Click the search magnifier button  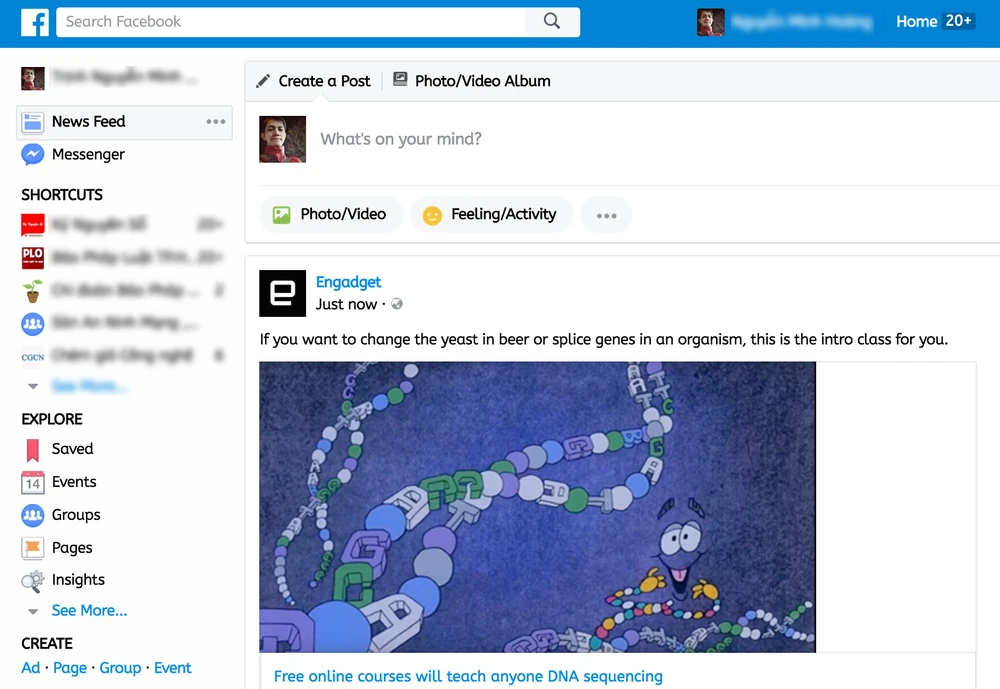552,22
